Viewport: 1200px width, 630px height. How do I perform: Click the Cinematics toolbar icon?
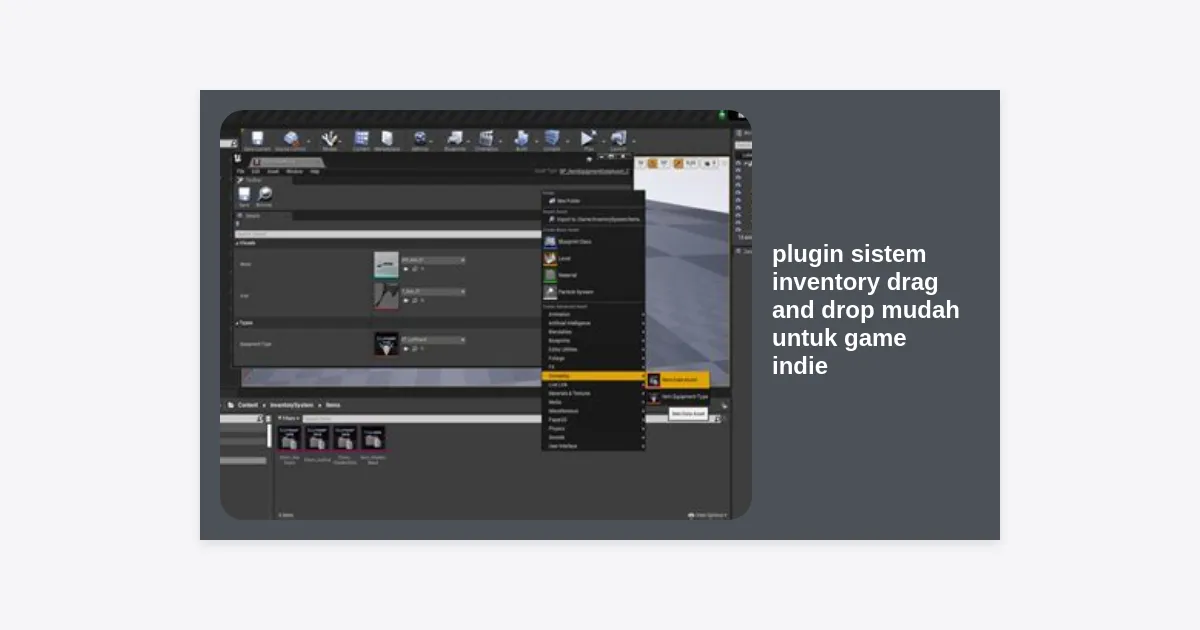(487, 139)
